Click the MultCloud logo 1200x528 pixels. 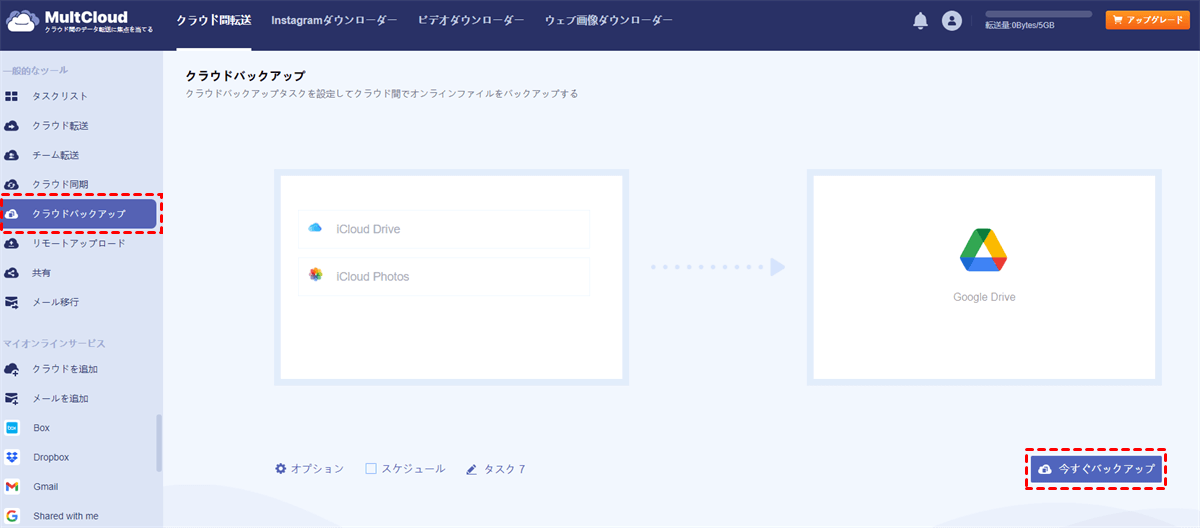[80, 20]
